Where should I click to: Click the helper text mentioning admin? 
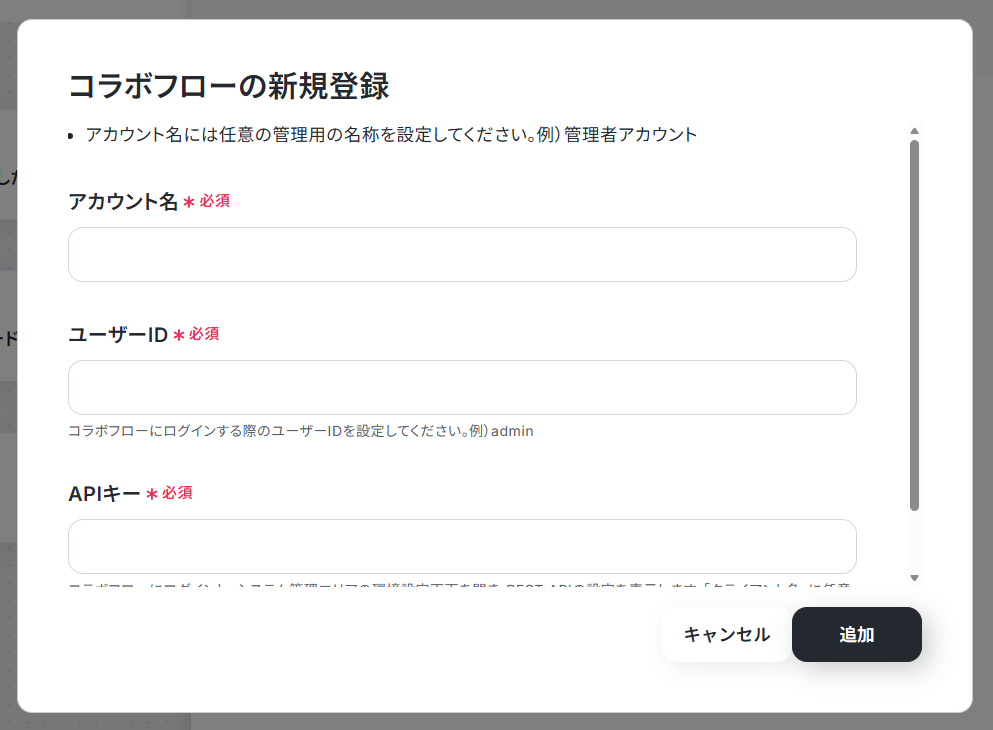point(301,431)
